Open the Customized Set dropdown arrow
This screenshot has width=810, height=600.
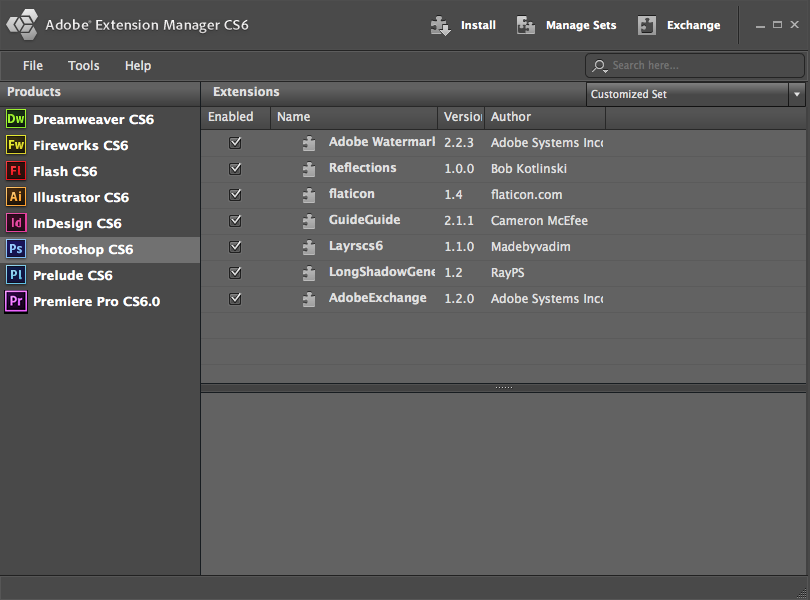[797, 94]
